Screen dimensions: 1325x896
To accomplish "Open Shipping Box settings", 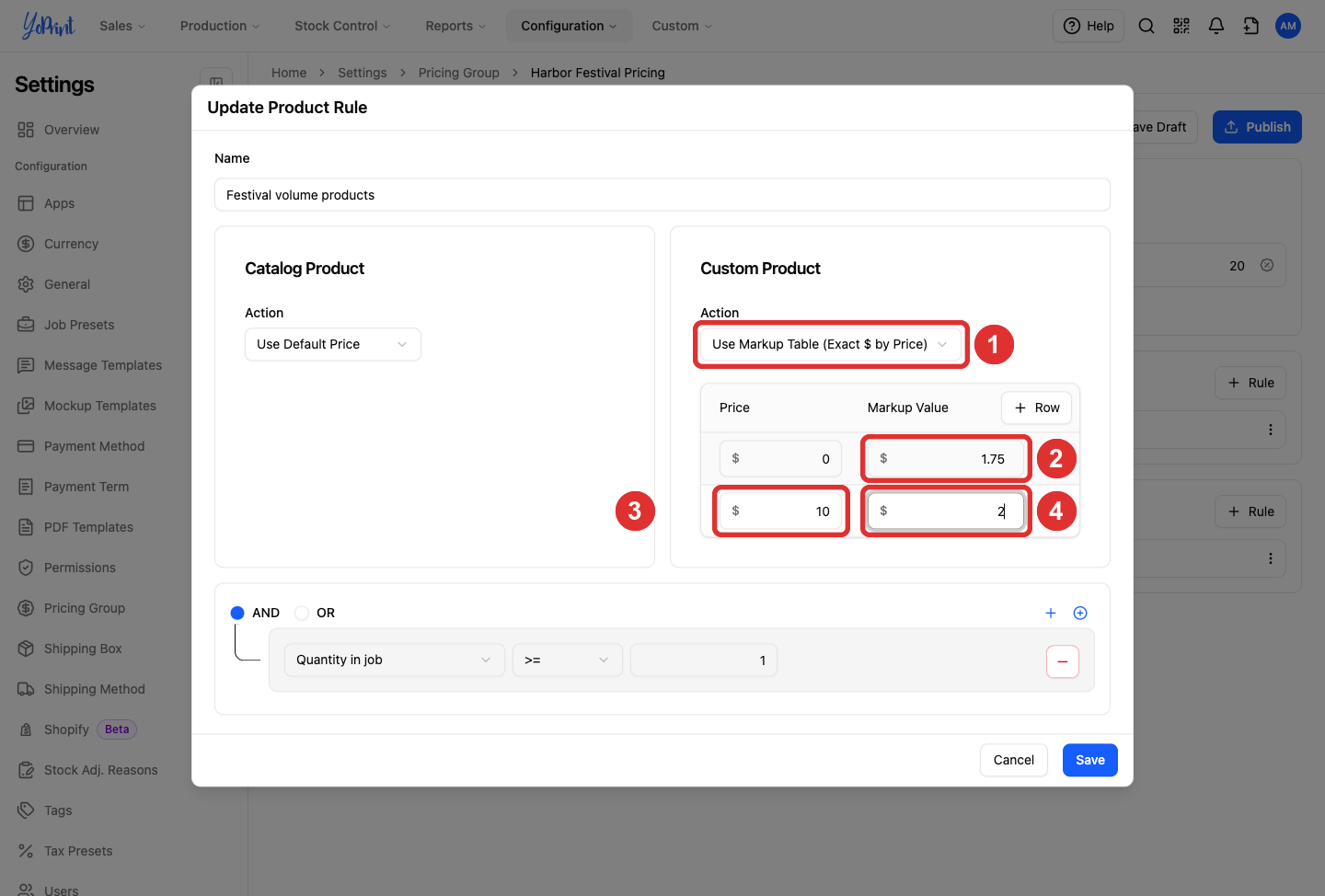I will 83,649.
